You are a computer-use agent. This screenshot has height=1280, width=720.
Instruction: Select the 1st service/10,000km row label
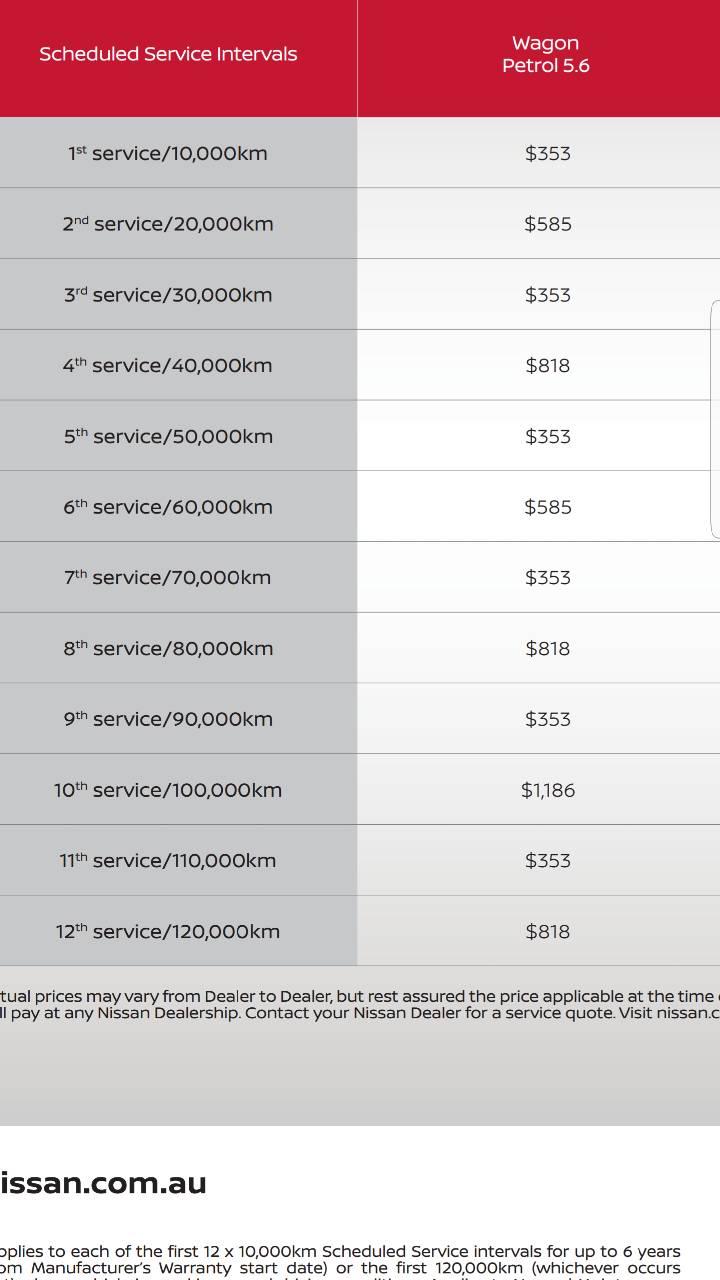168,153
